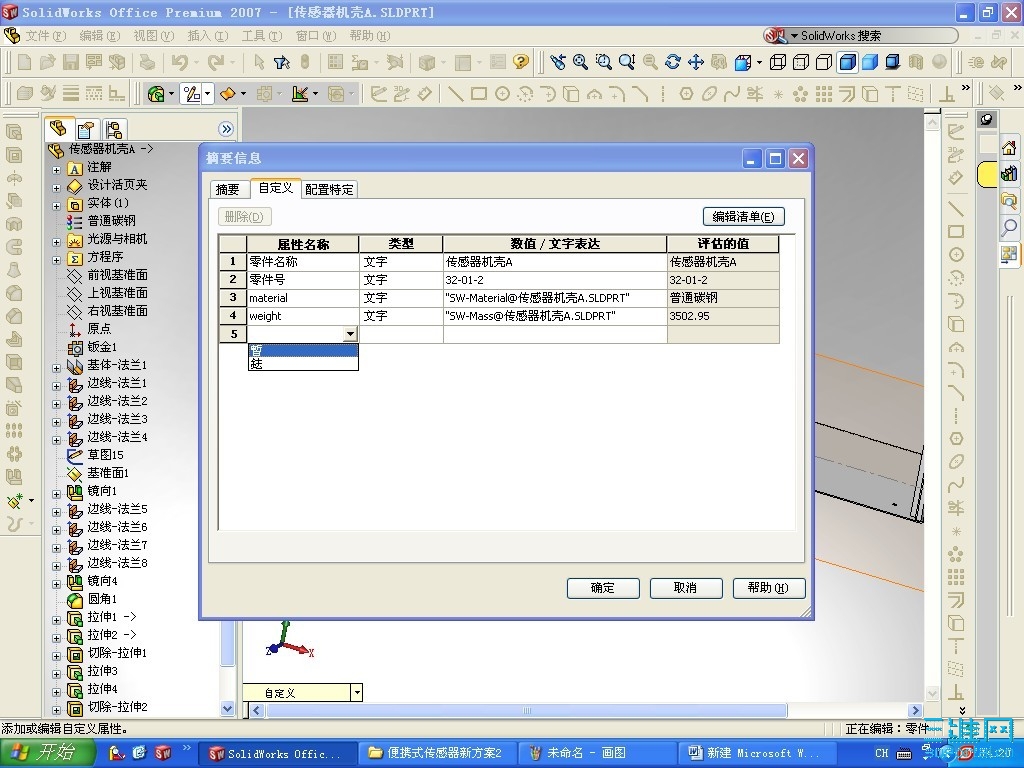Open 便携式传感器新方案2 taskbar folder
This screenshot has width=1024, height=768.
point(436,753)
